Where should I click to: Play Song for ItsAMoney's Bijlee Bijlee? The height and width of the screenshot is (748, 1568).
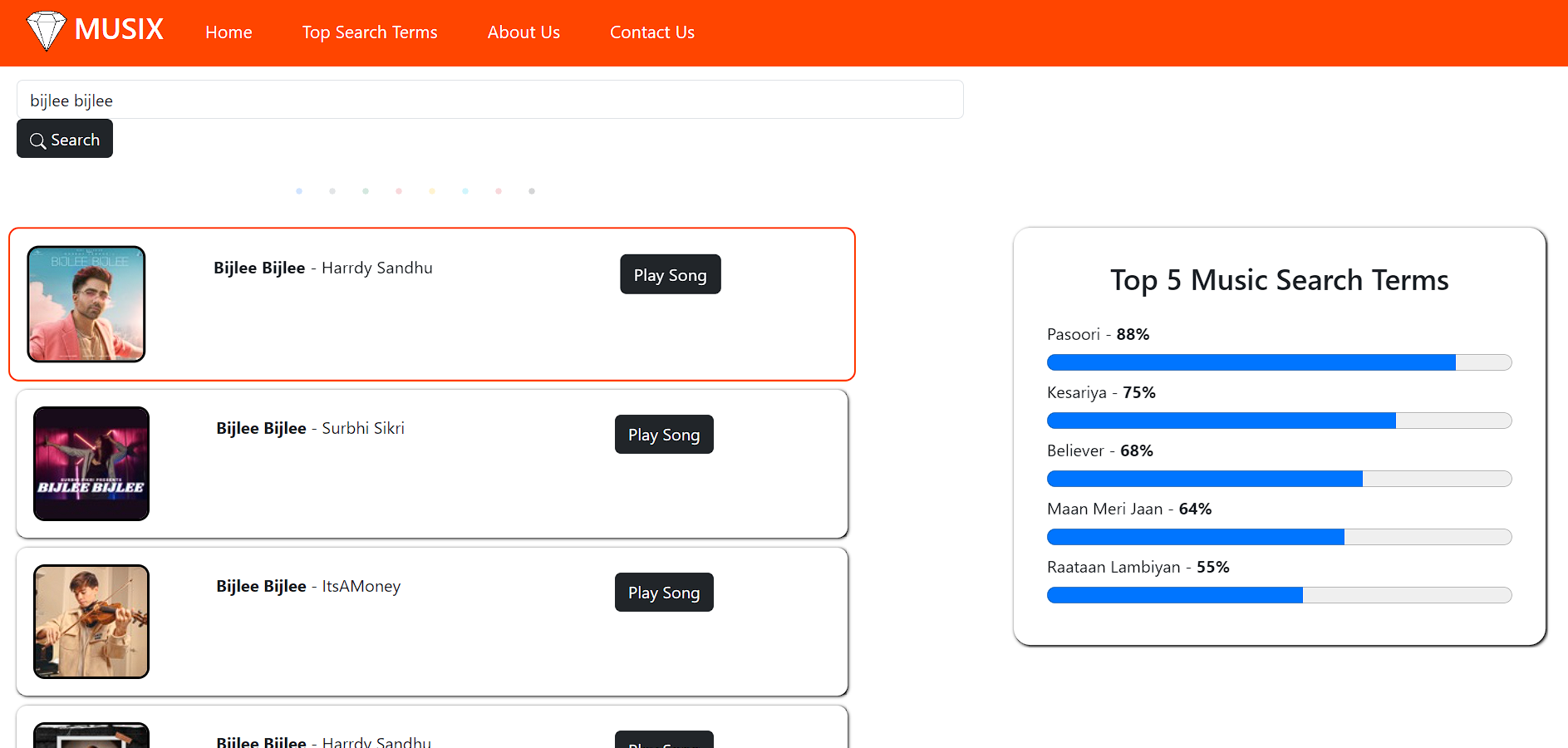pos(664,593)
